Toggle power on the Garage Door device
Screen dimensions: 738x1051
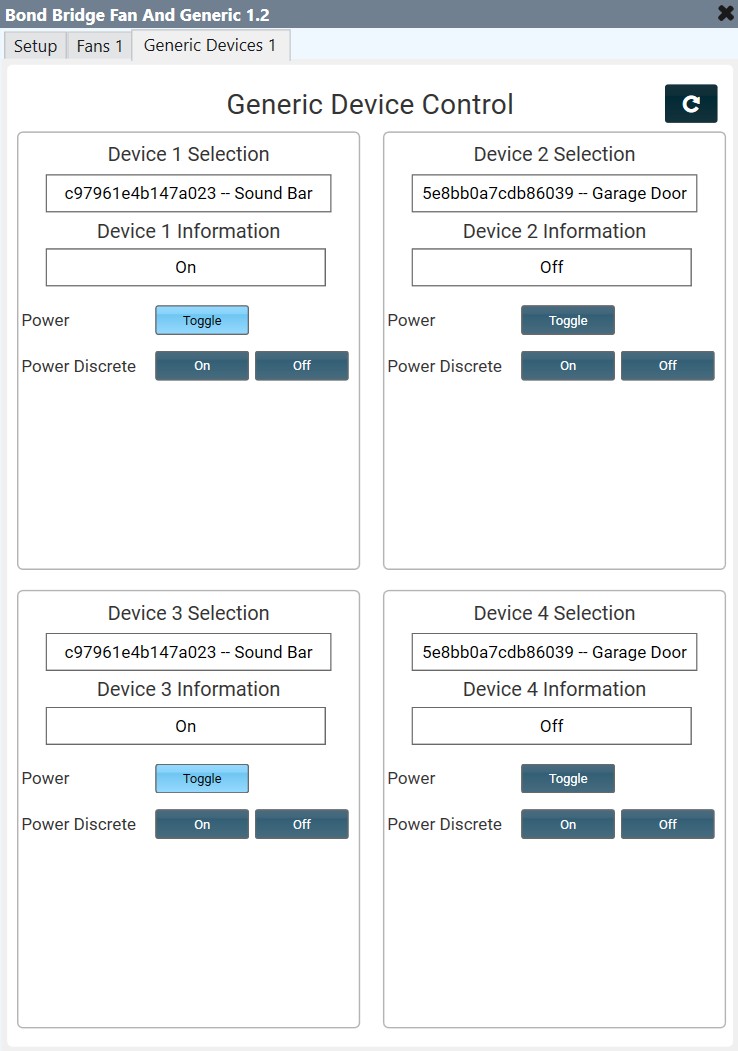click(567, 320)
